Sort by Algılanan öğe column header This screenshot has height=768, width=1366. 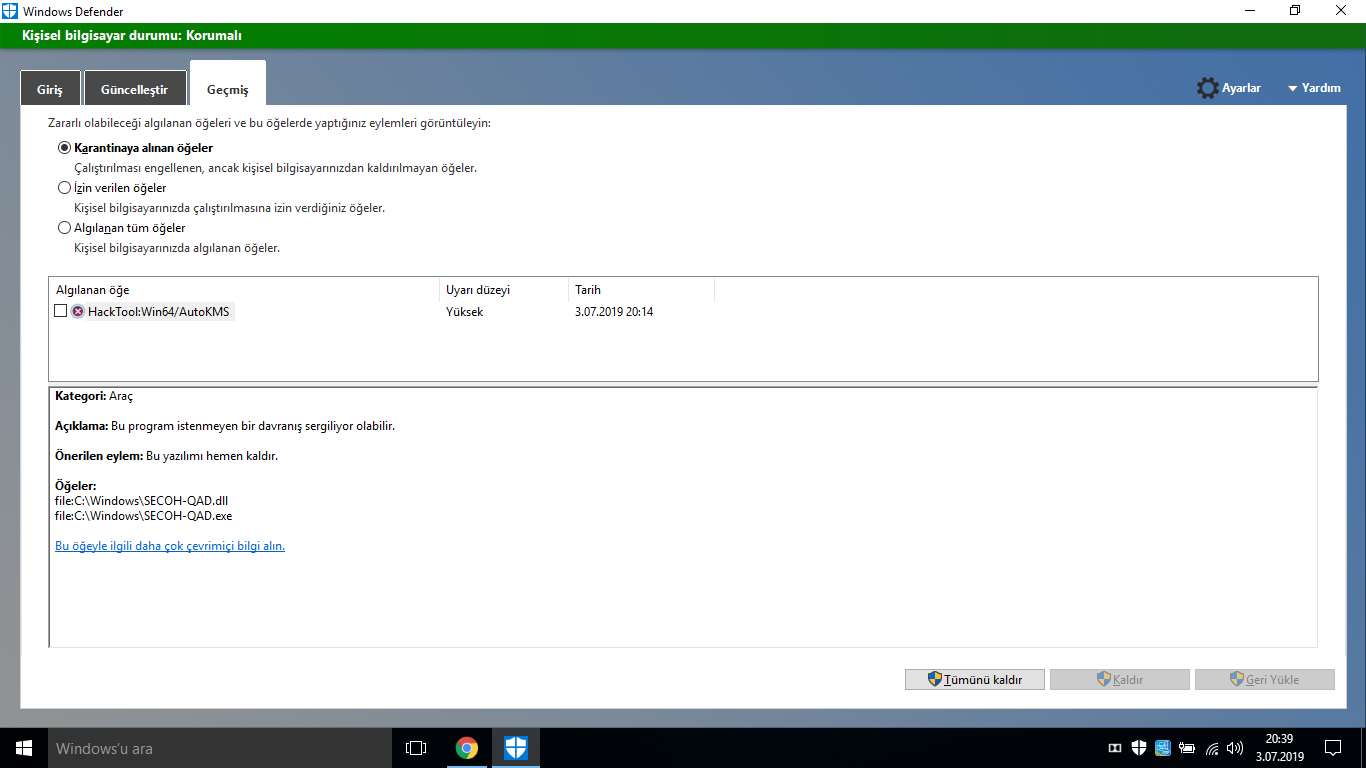click(244, 290)
